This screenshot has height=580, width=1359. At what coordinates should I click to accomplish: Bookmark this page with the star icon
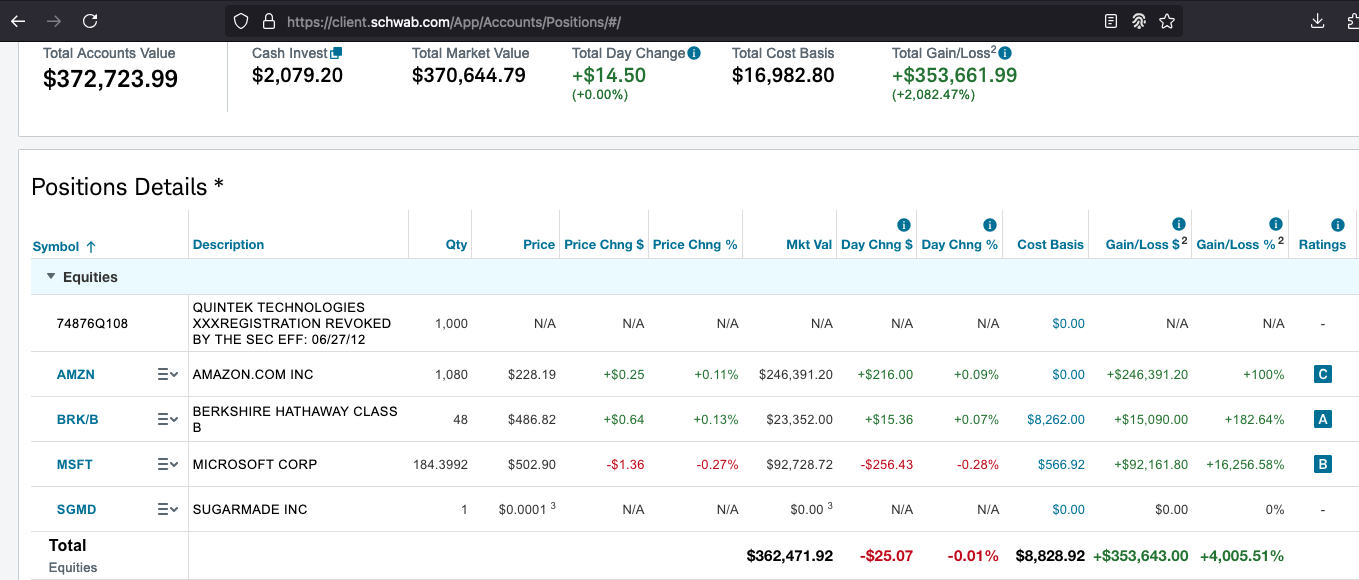[1167, 21]
